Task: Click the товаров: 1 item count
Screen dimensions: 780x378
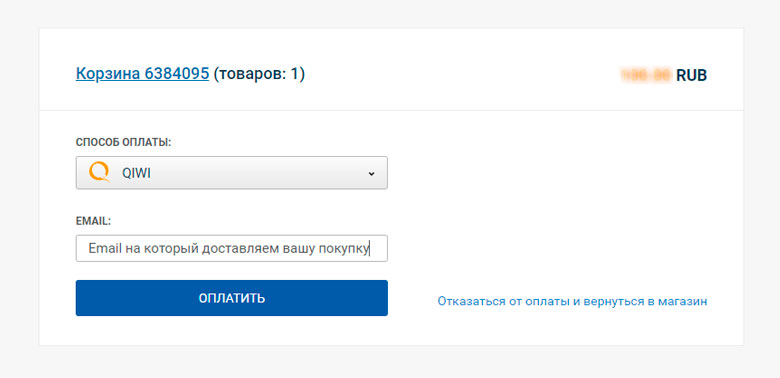Action: click(259, 74)
